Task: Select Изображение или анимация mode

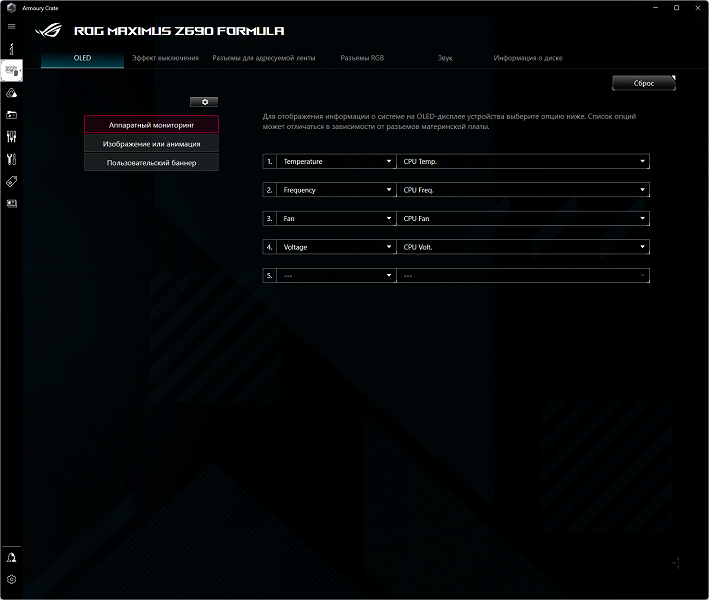Action: (x=151, y=144)
